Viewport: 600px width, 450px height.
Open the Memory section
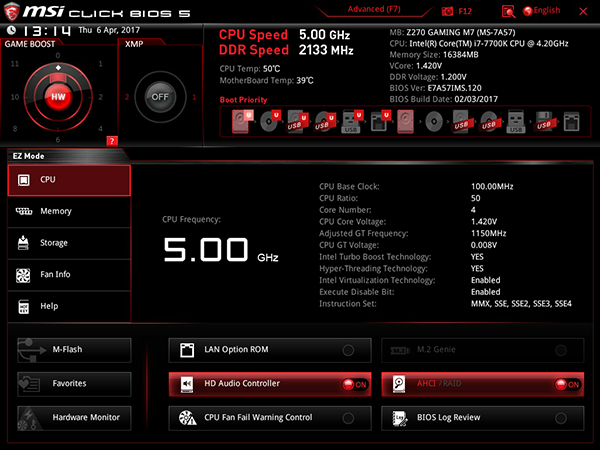click(x=69, y=212)
